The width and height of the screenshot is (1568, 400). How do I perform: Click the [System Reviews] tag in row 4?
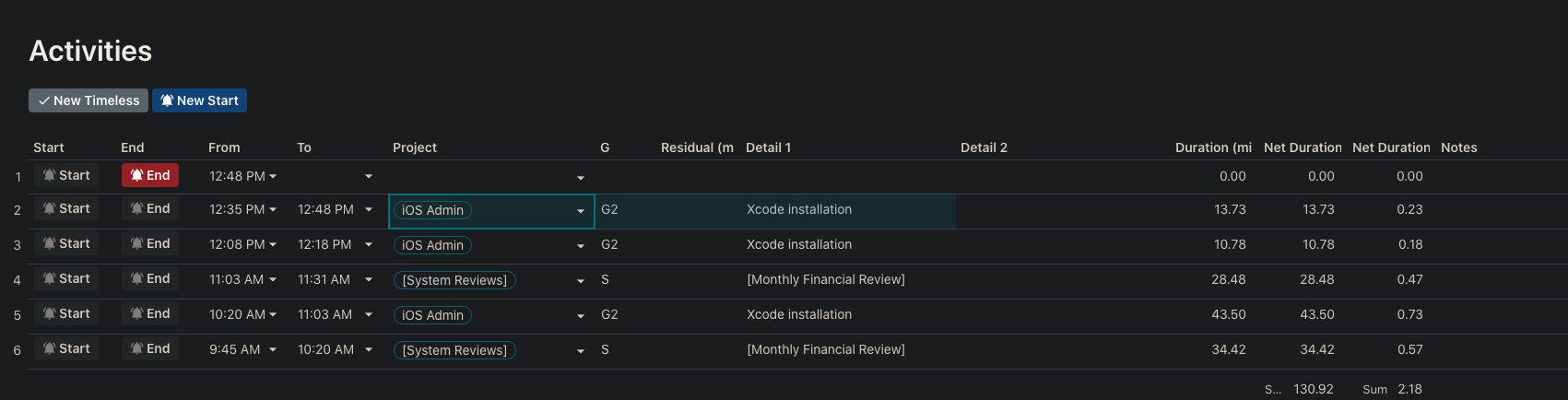coord(454,280)
